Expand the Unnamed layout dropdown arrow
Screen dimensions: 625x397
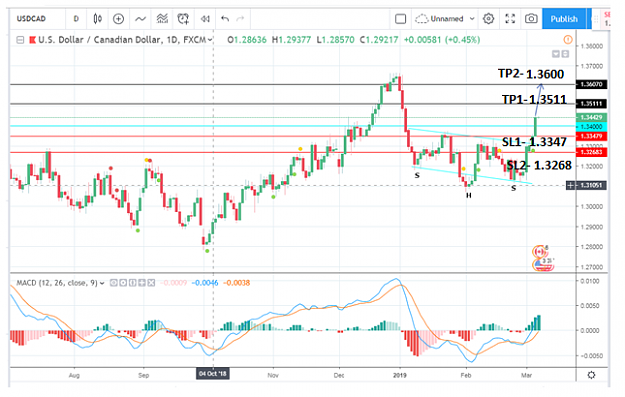472,19
